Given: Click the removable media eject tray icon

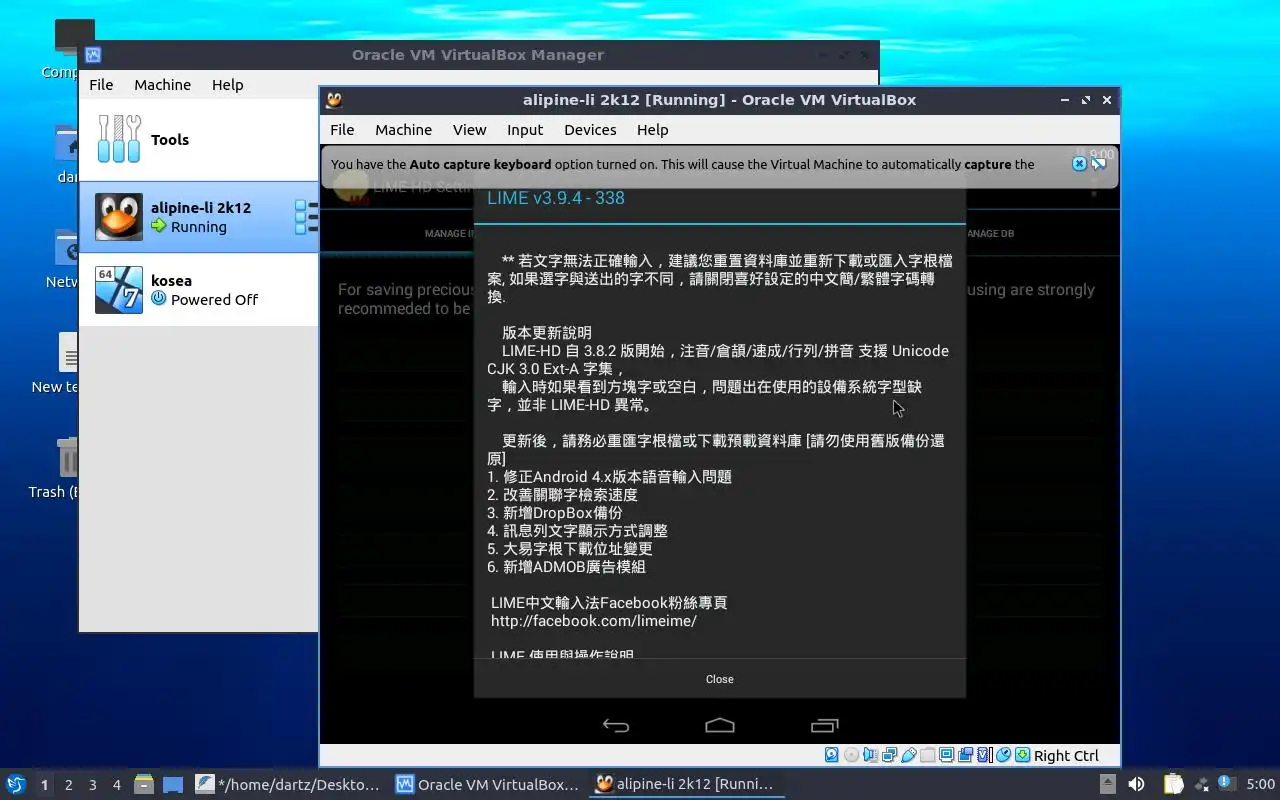Looking at the screenshot, I should (x=1108, y=784).
